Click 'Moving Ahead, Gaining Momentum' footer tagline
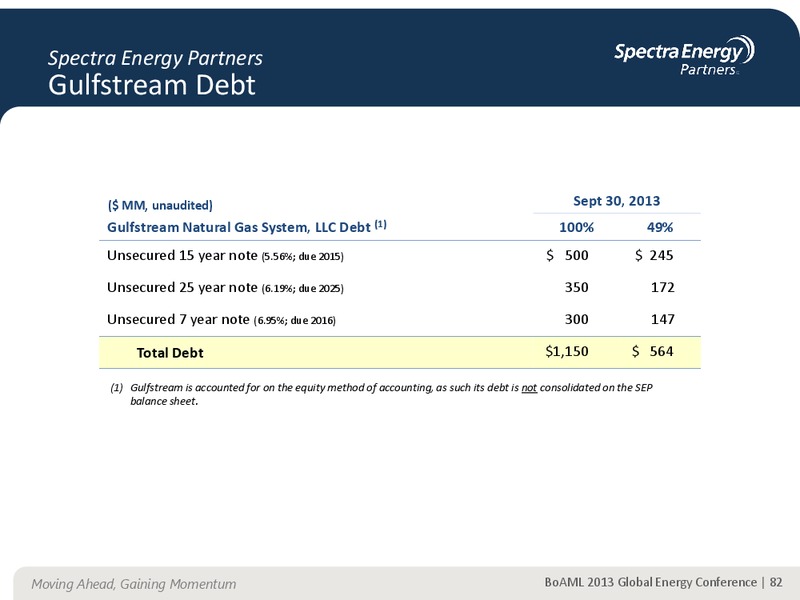 [134, 584]
